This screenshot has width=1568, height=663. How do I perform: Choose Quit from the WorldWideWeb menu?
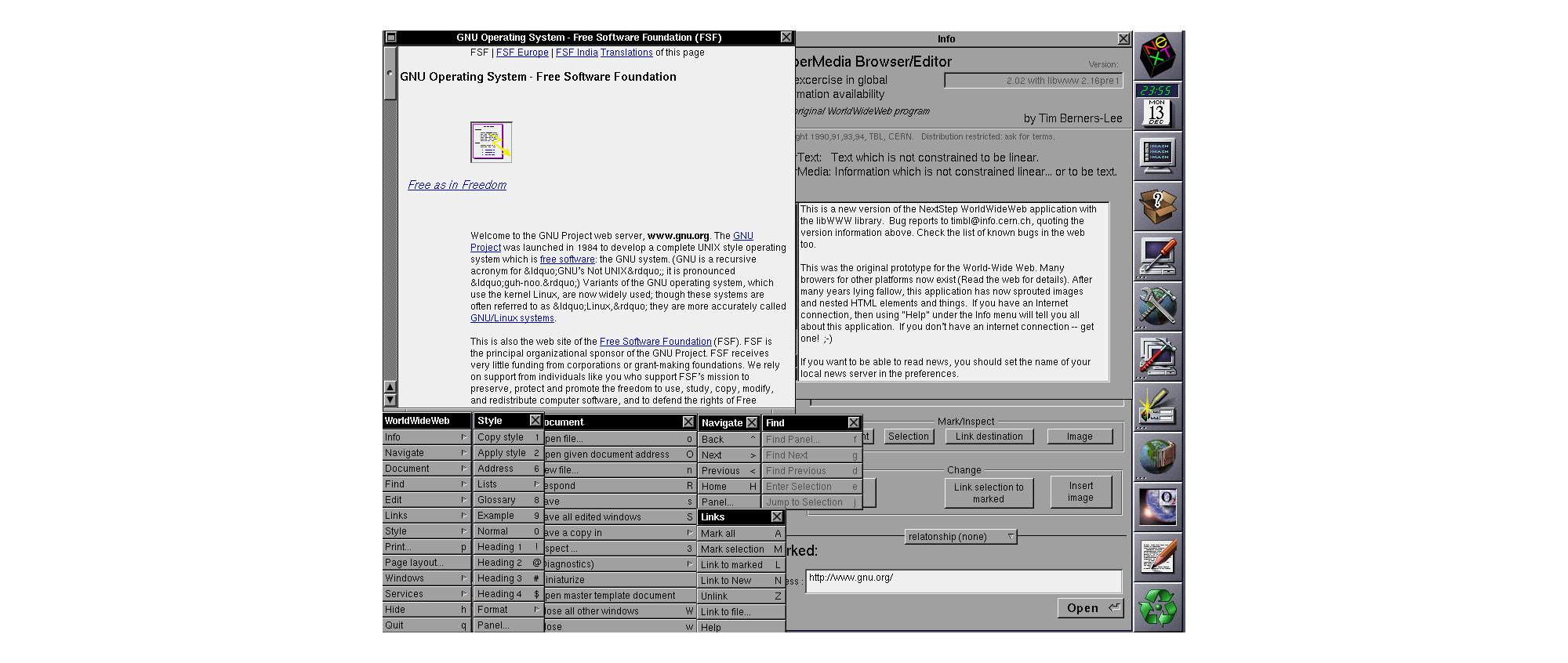click(x=426, y=625)
